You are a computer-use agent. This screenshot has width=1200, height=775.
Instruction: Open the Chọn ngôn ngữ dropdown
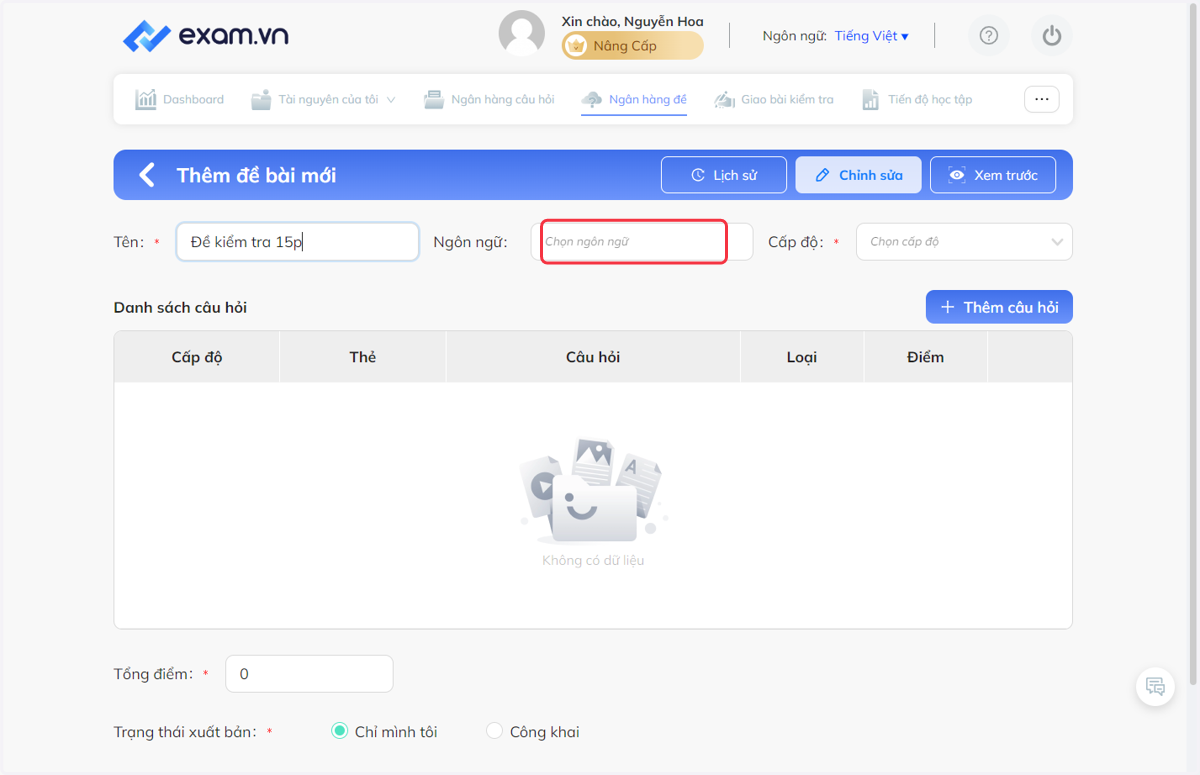click(x=642, y=242)
